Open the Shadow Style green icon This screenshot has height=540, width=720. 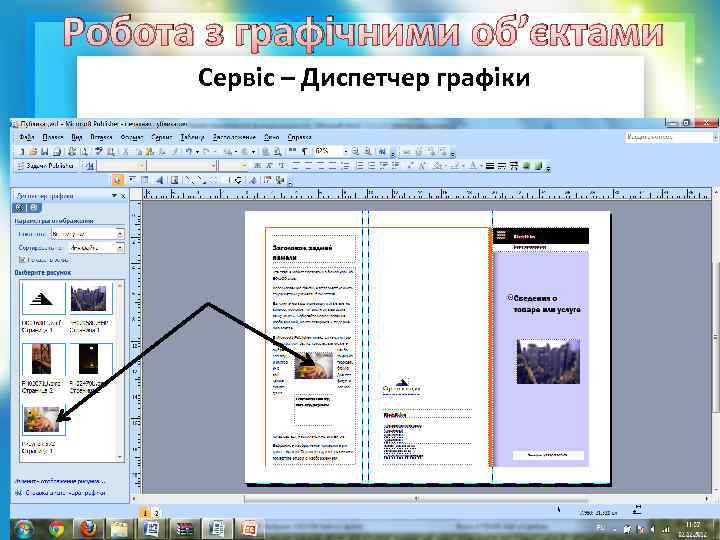pos(526,166)
